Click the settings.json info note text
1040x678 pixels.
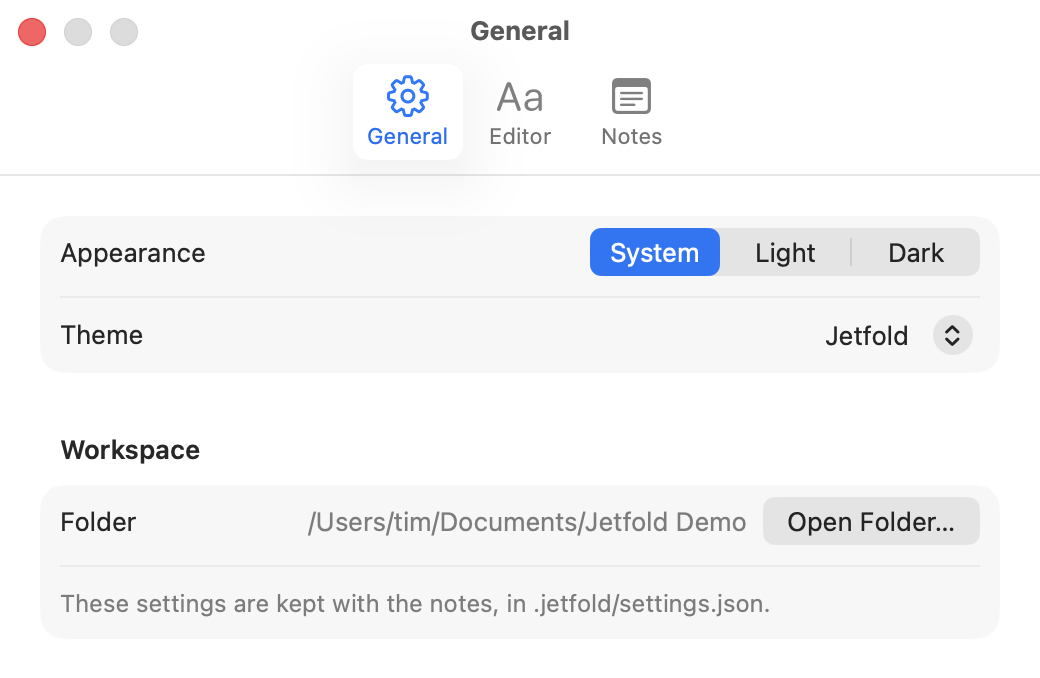pyautogui.click(x=415, y=604)
